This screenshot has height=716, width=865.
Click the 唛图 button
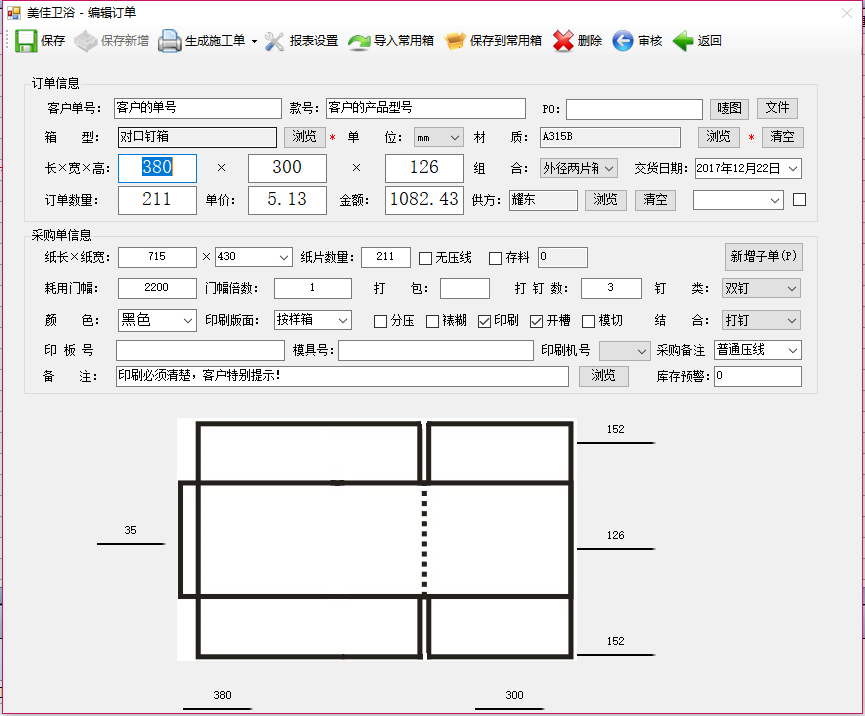(x=729, y=108)
